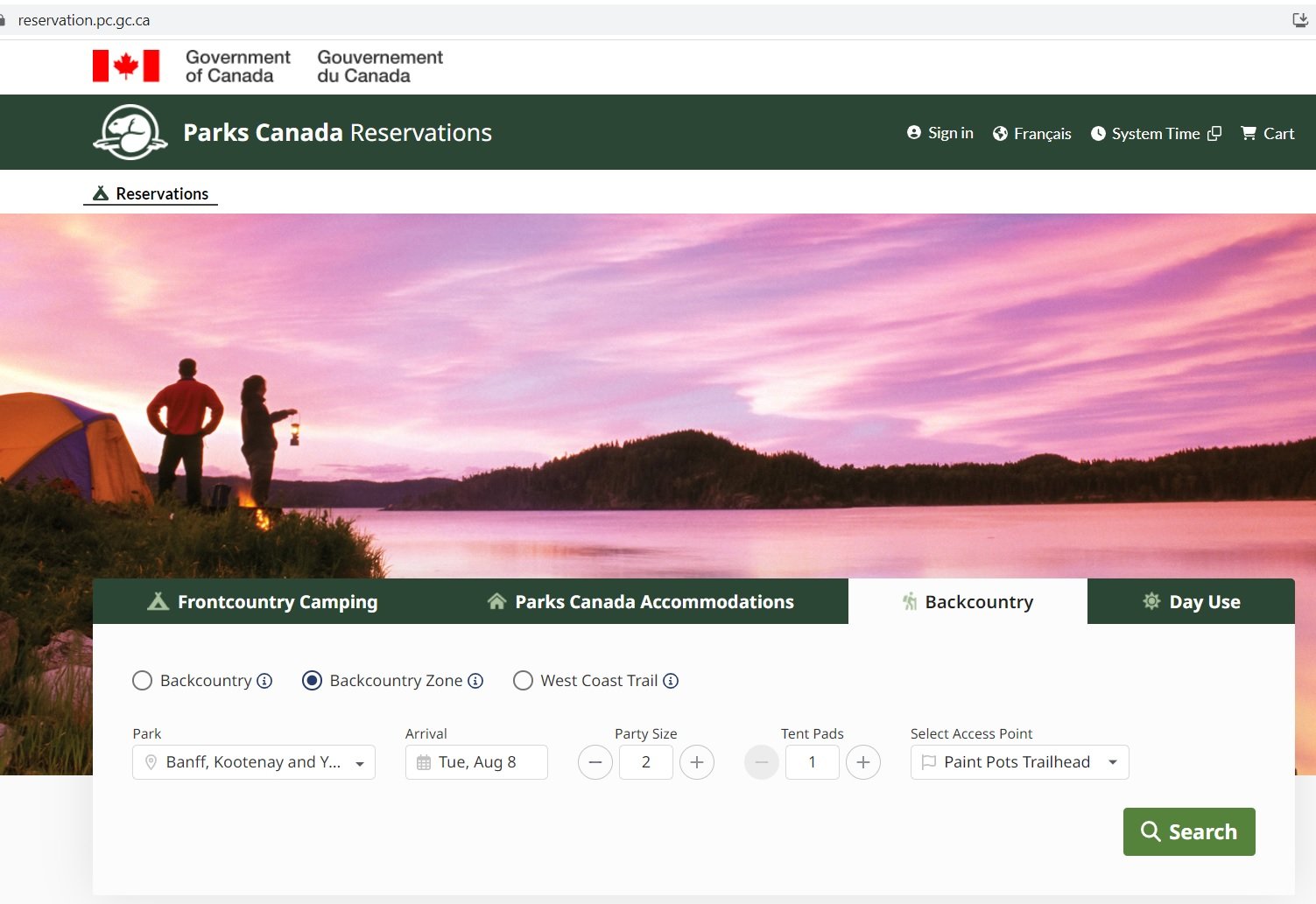The width and height of the screenshot is (1316, 904).
Task: Select the Backcountry Zone radio option
Action: click(312, 680)
